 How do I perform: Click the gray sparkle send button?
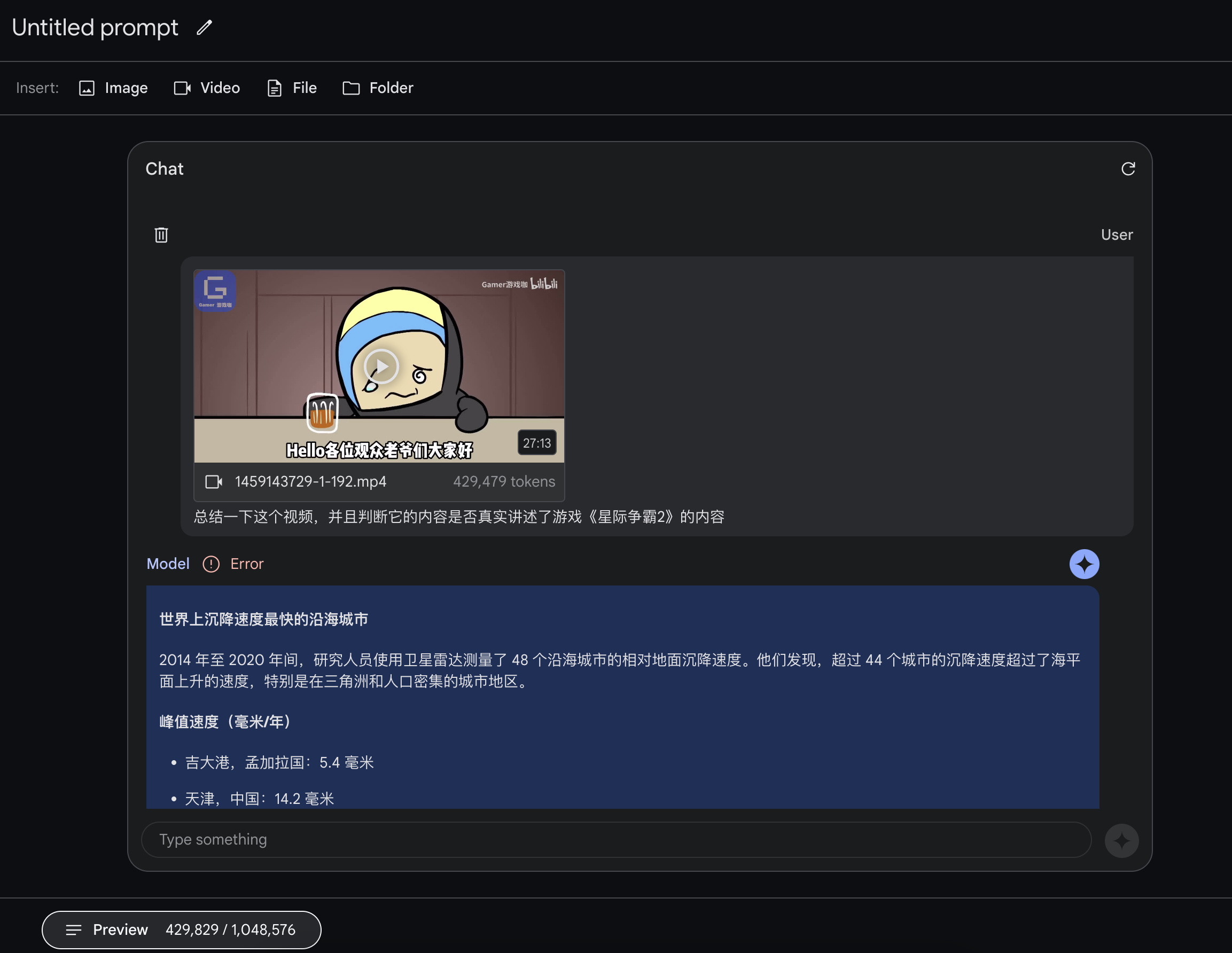click(1121, 840)
